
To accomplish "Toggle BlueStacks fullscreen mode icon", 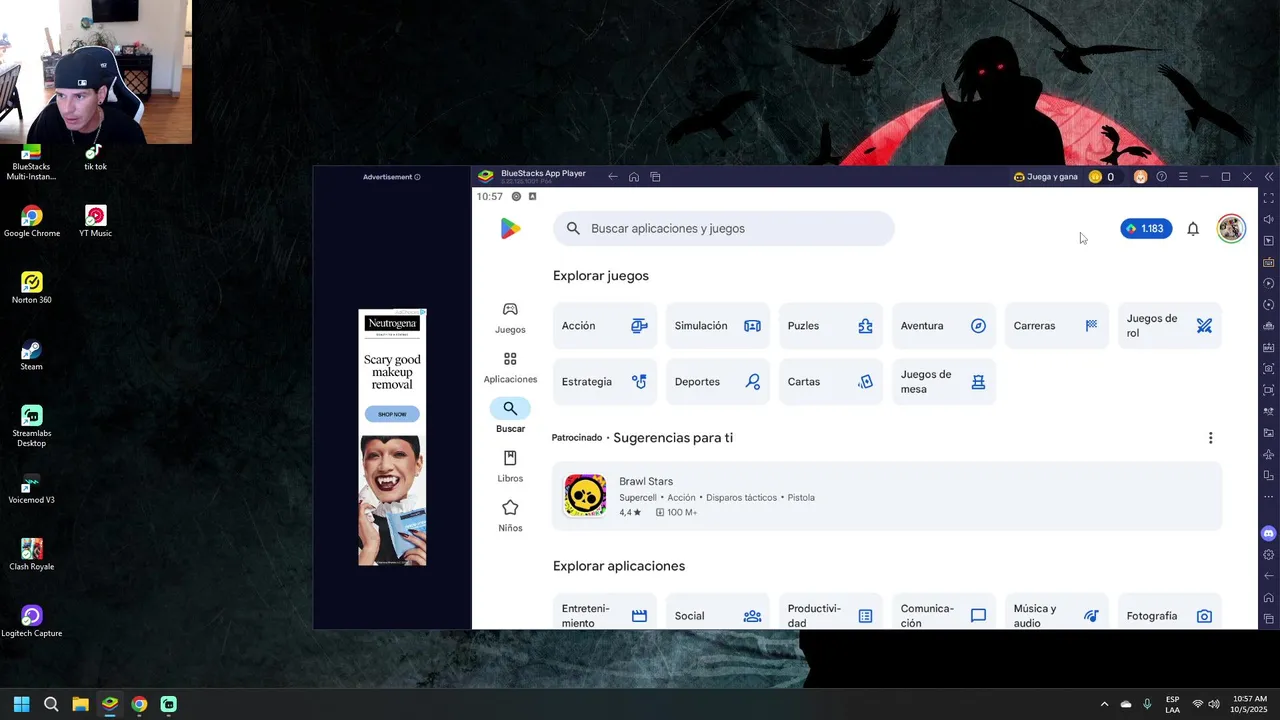I will pyautogui.click(x=1269, y=198).
